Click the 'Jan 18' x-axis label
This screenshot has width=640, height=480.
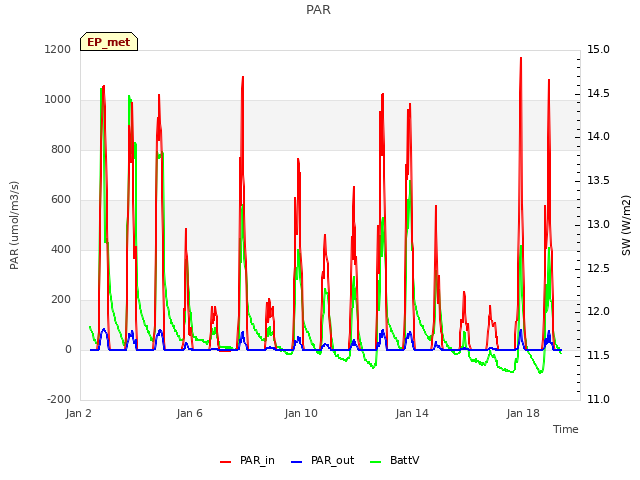click(x=523, y=413)
